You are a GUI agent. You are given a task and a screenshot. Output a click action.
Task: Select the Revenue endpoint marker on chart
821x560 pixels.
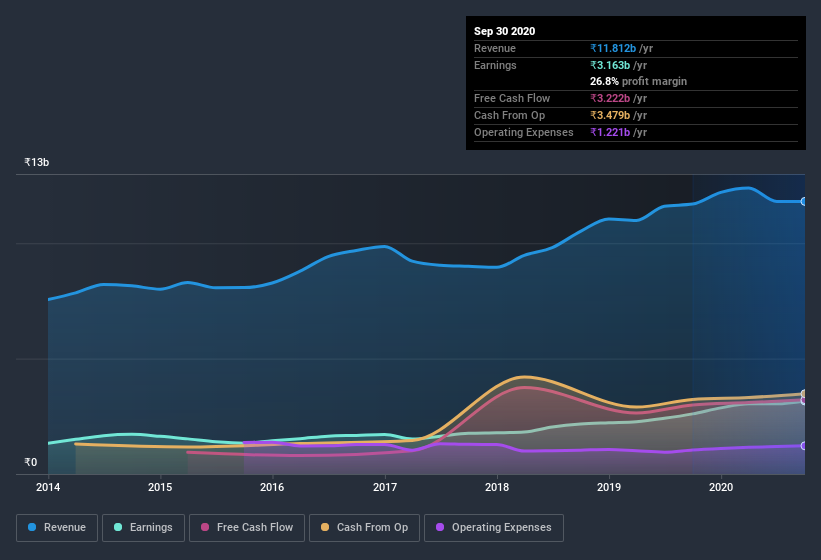point(804,201)
